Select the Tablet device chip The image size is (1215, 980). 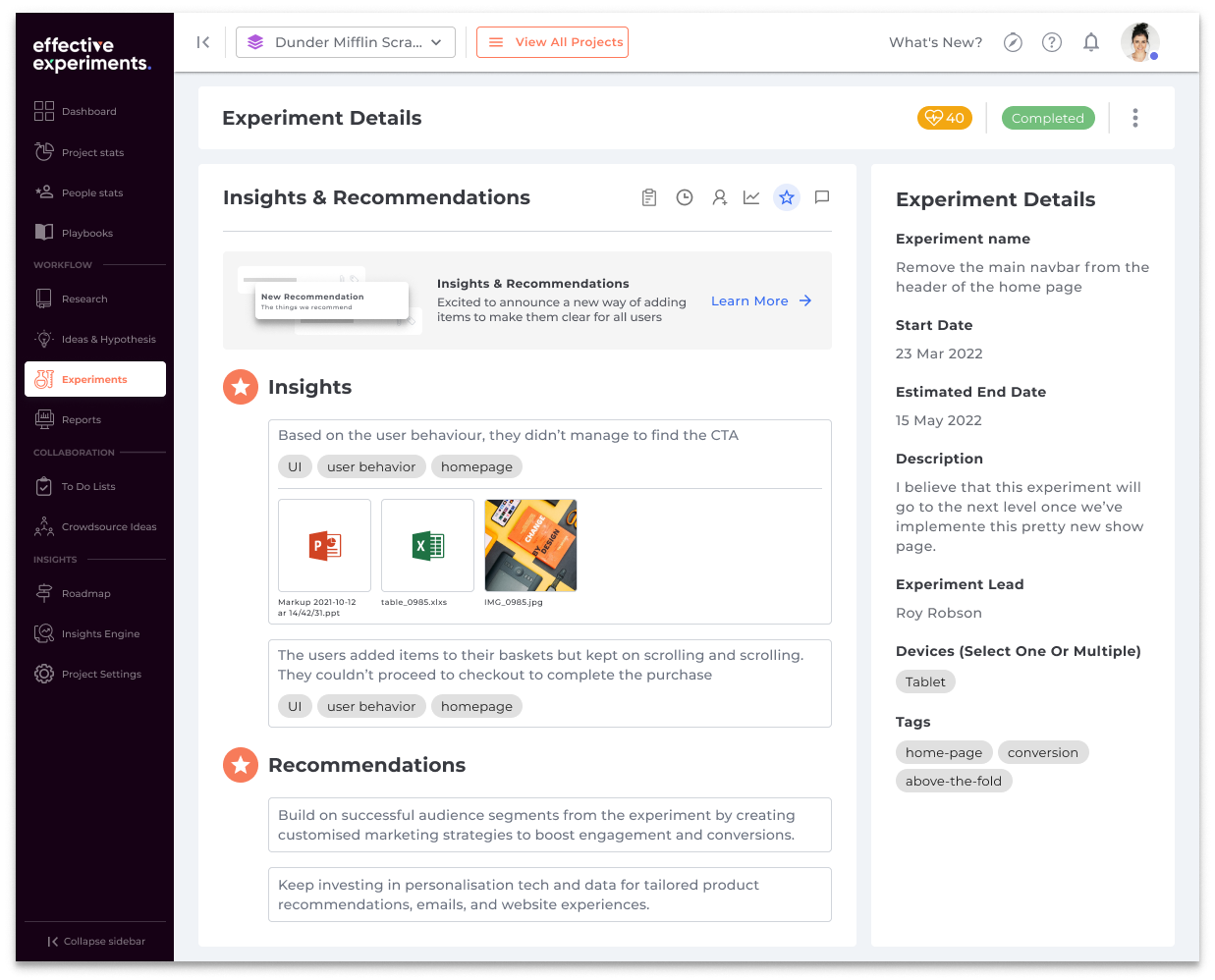pos(924,681)
